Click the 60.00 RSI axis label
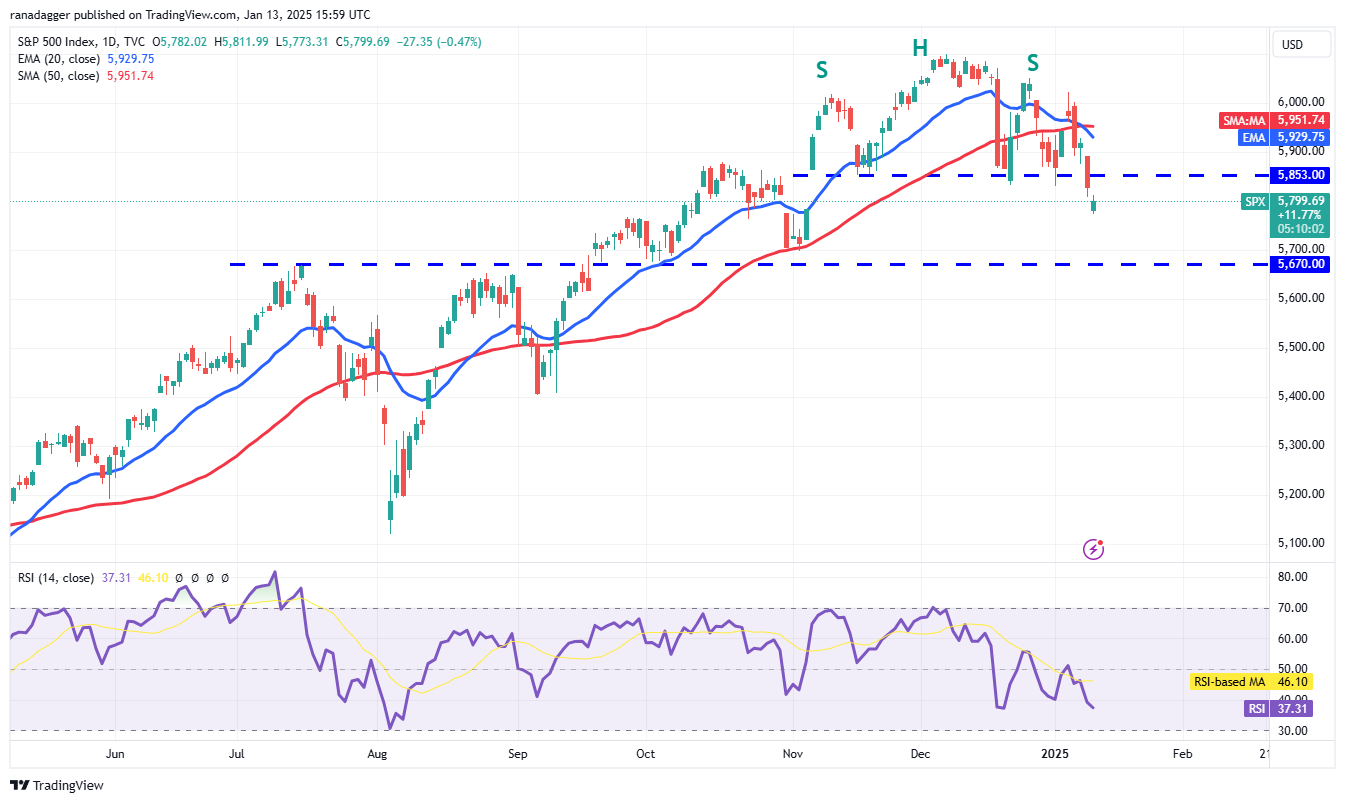 pos(1292,639)
